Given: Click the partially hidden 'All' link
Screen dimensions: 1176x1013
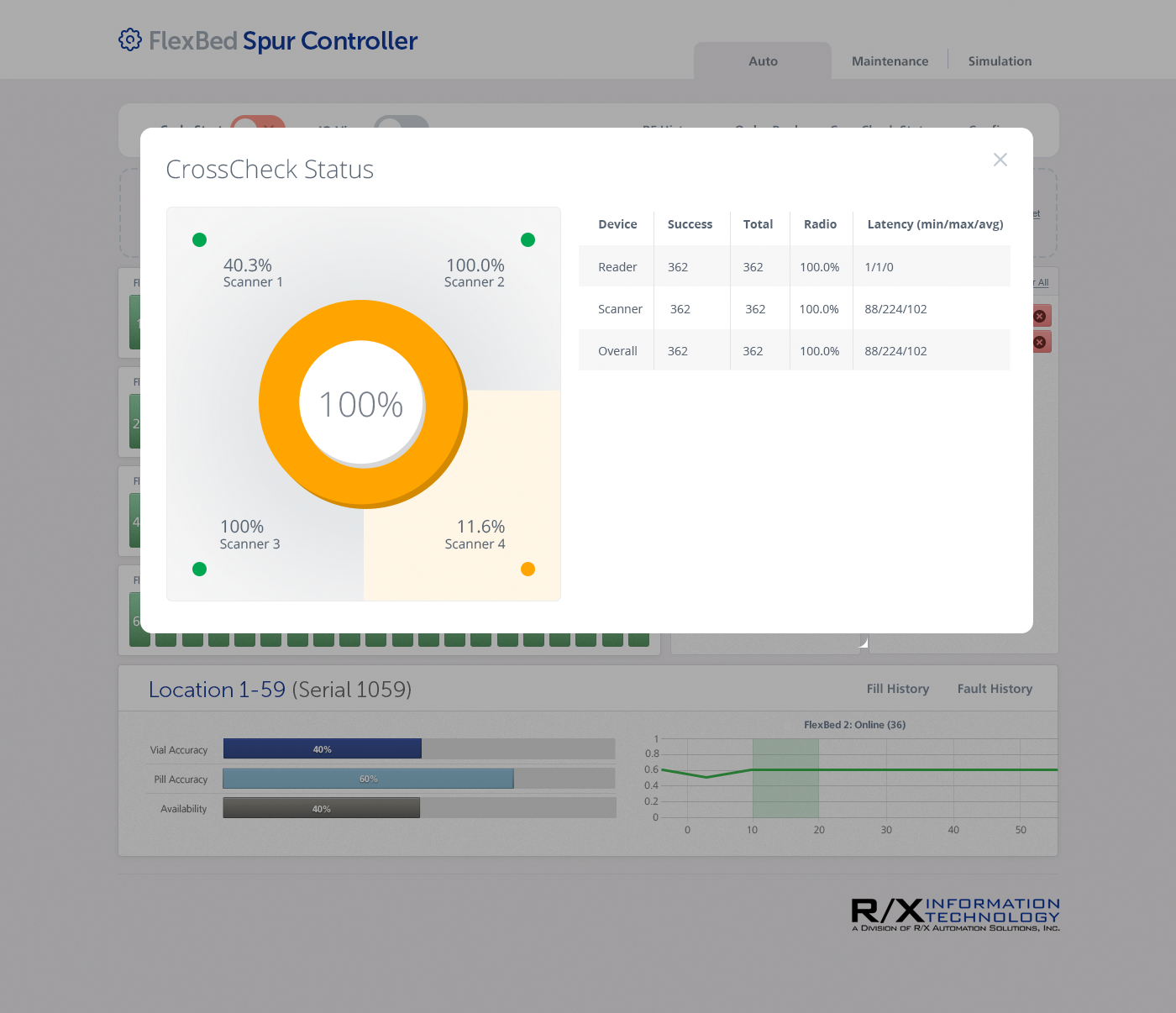Looking at the screenshot, I should pos(1042,283).
